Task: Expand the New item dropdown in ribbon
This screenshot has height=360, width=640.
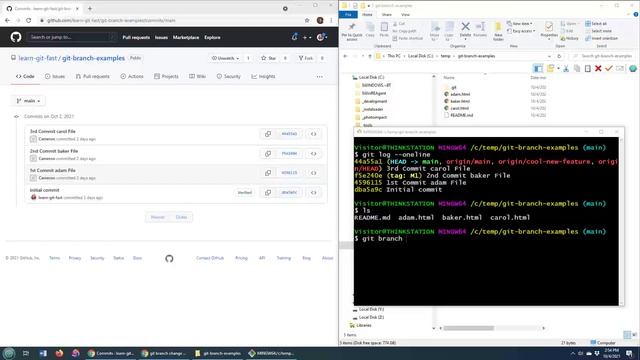Action: pos(519,24)
